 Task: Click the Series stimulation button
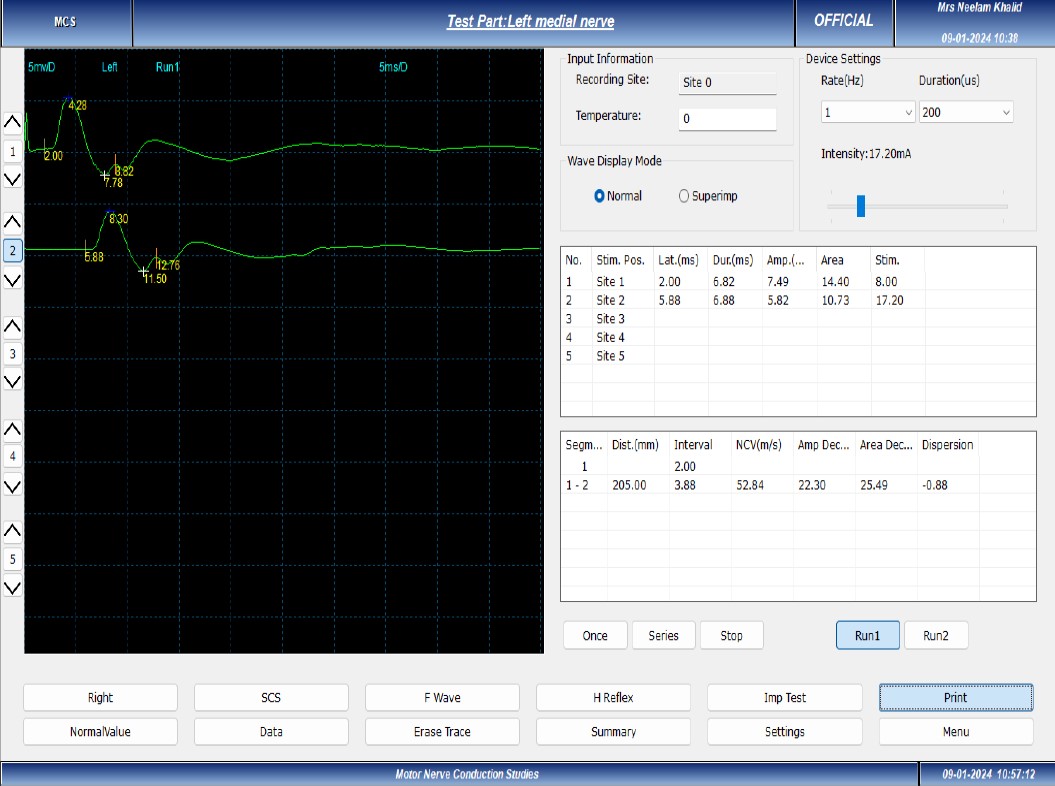[663, 635]
